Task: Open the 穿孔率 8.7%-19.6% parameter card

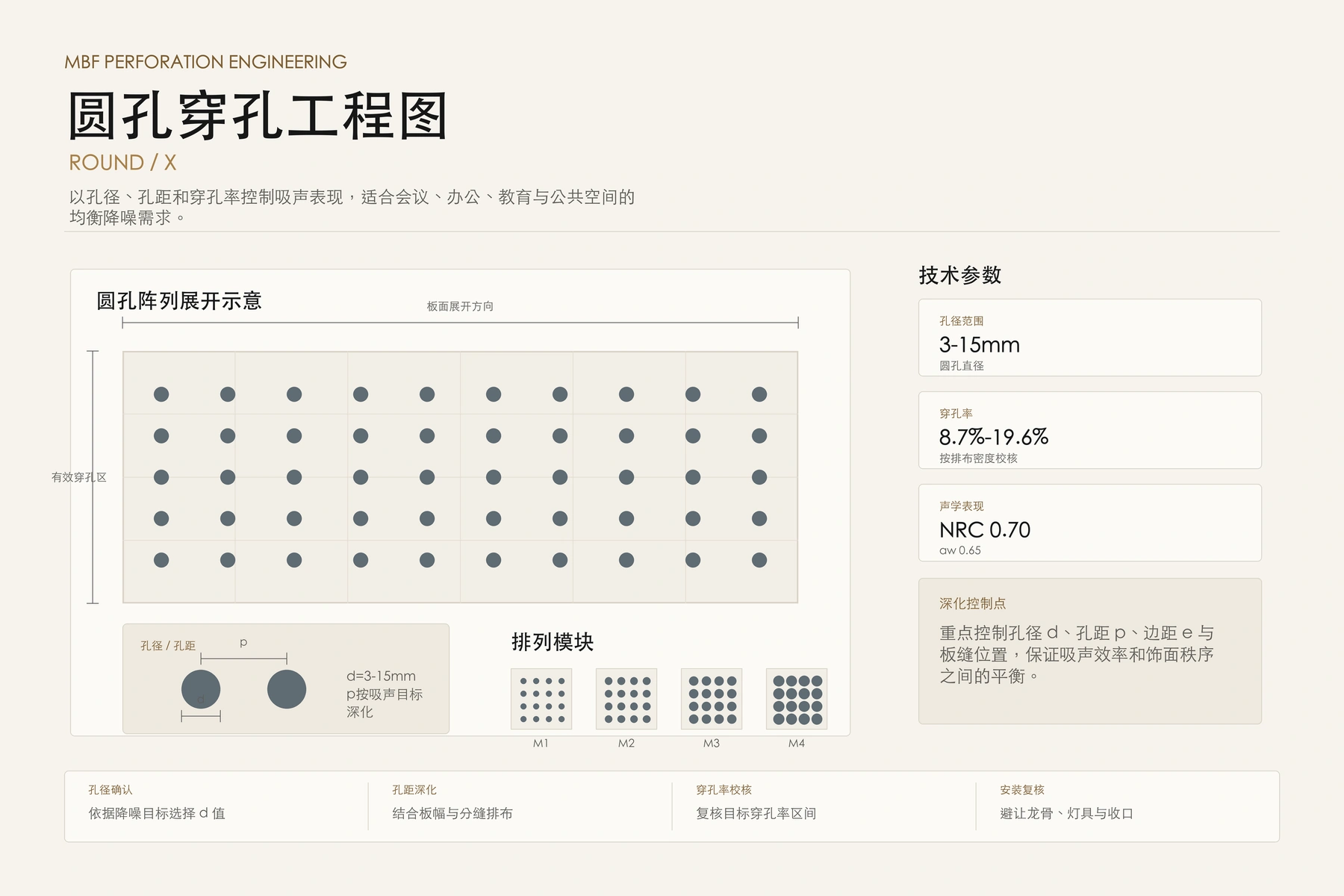Action: coord(1090,430)
